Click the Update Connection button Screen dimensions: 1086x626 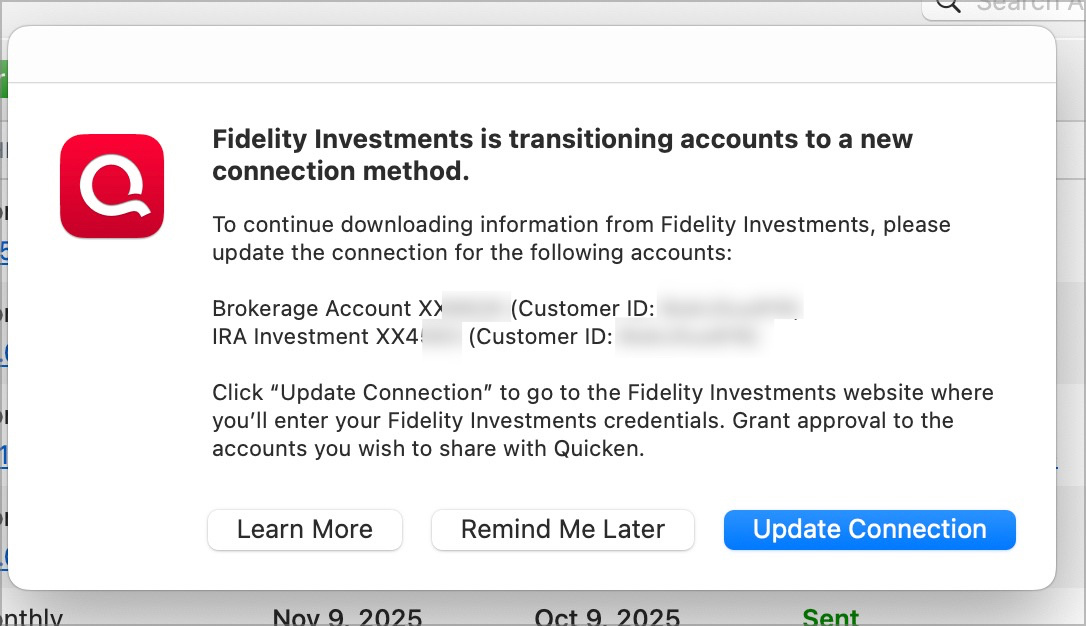tap(869, 530)
